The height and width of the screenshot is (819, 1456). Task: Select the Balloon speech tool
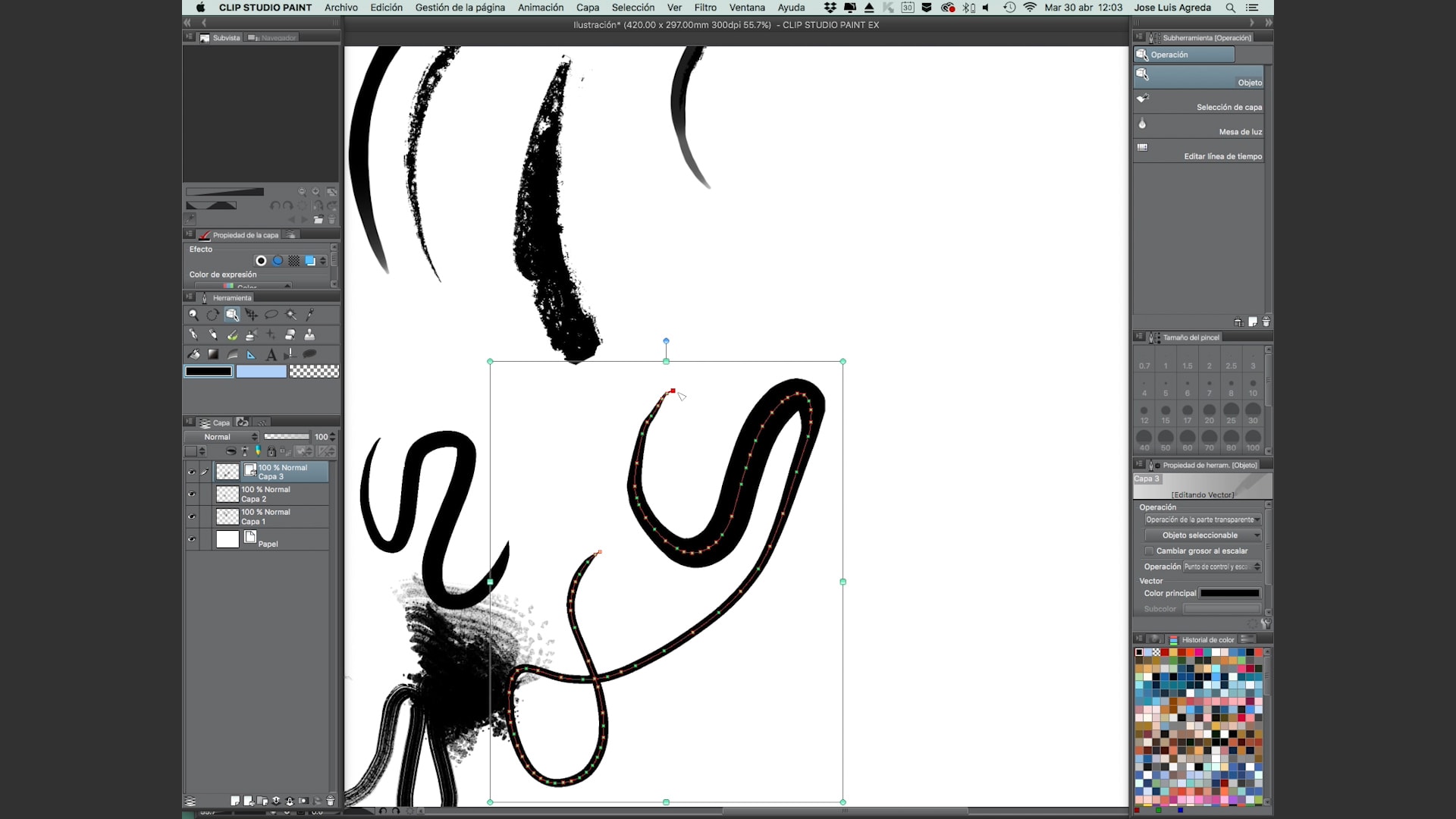(309, 354)
